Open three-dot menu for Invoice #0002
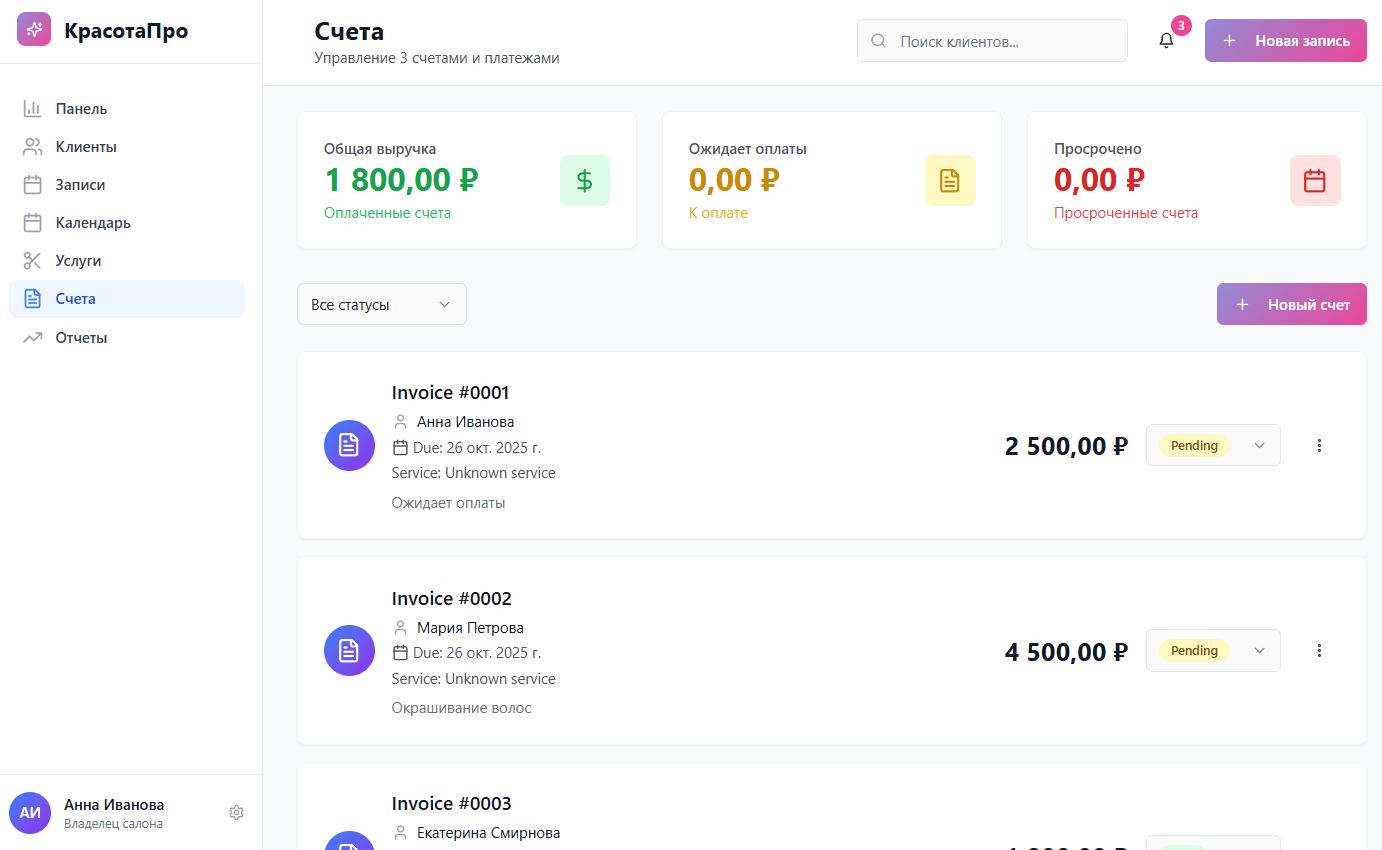 pos(1319,650)
